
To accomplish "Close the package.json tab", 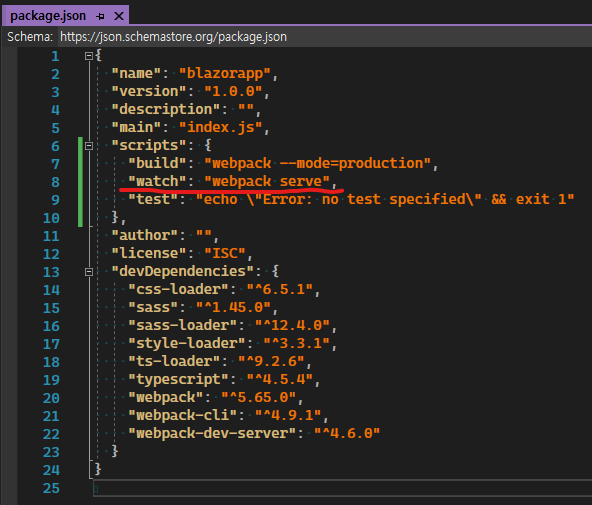I will 119,16.
